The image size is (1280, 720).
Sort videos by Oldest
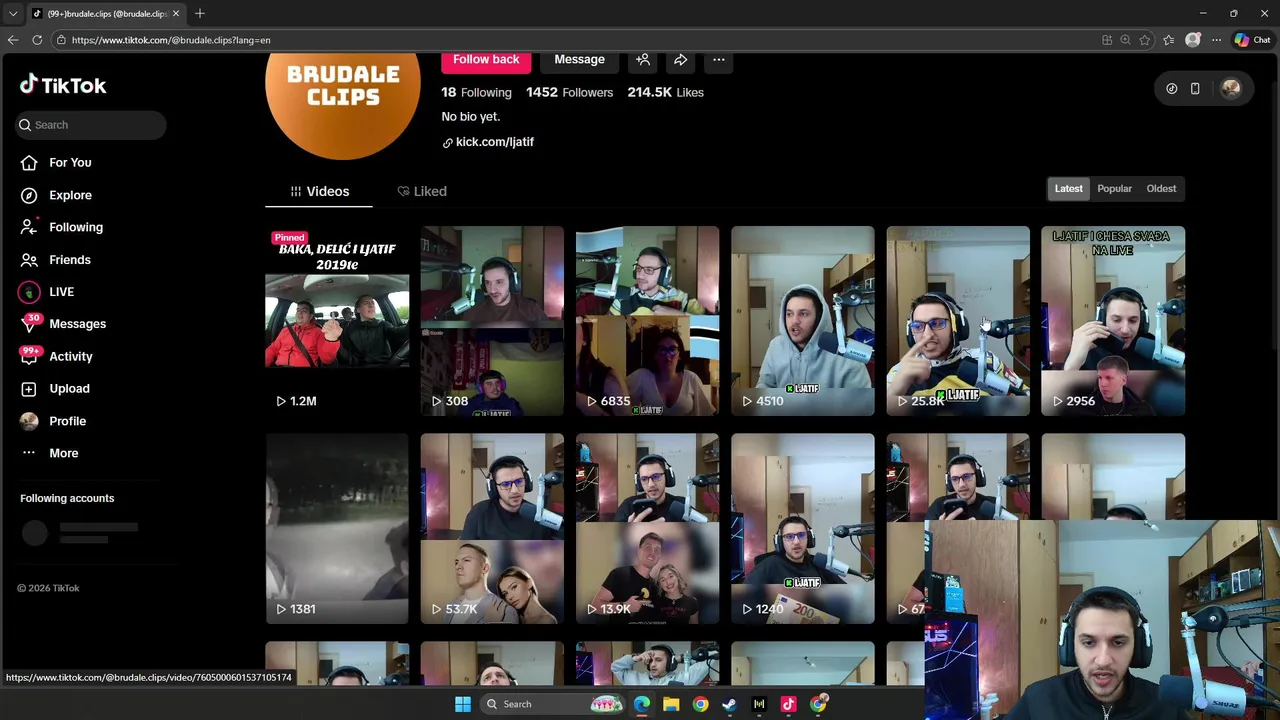coord(1161,188)
